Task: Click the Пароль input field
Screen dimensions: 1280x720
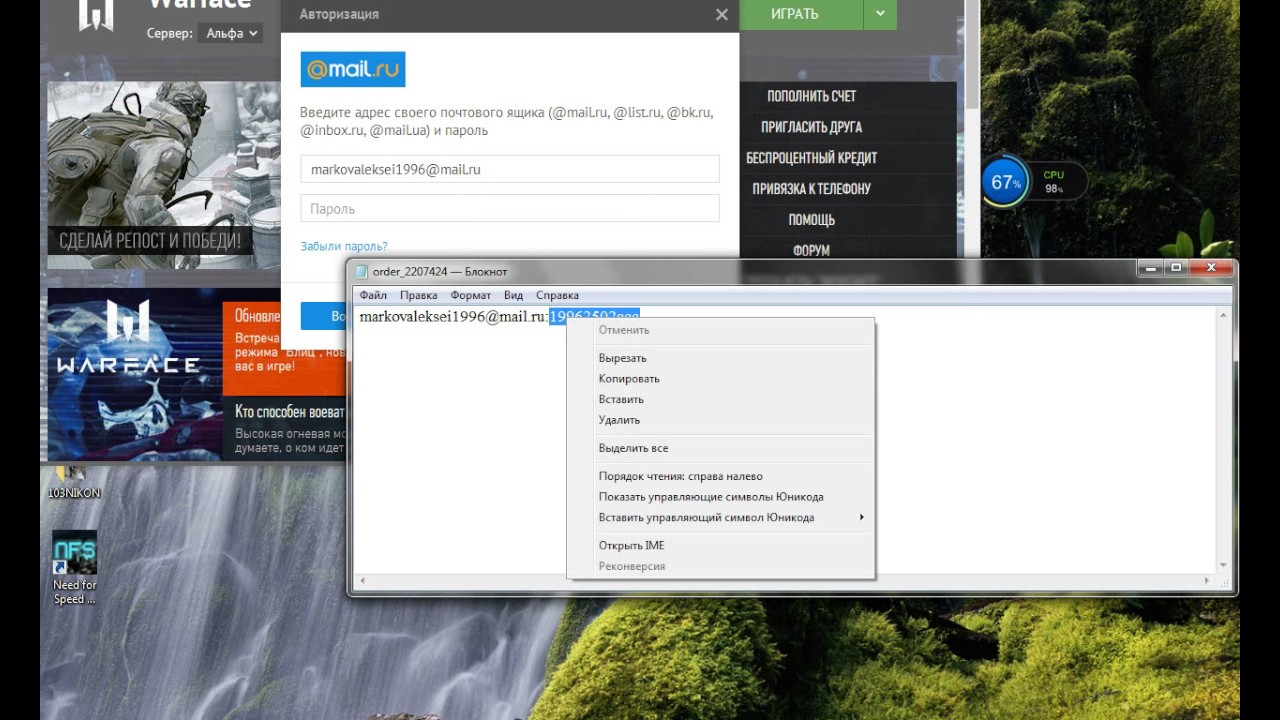Action: (510, 208)
